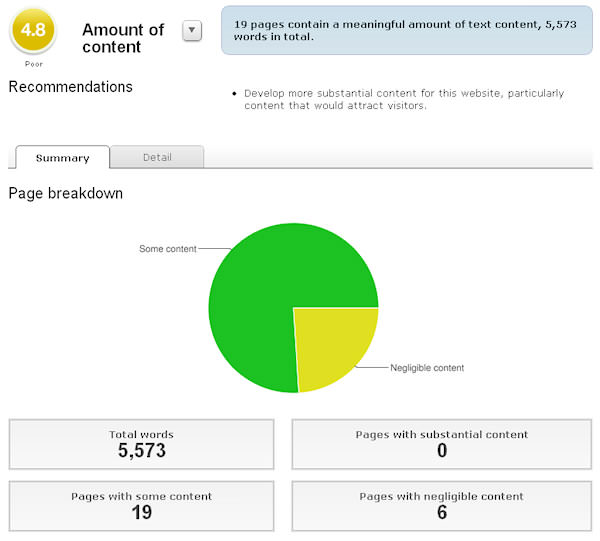
Task: Click the "Develop more substantial content" recommendation
Action: pos(404,99)
